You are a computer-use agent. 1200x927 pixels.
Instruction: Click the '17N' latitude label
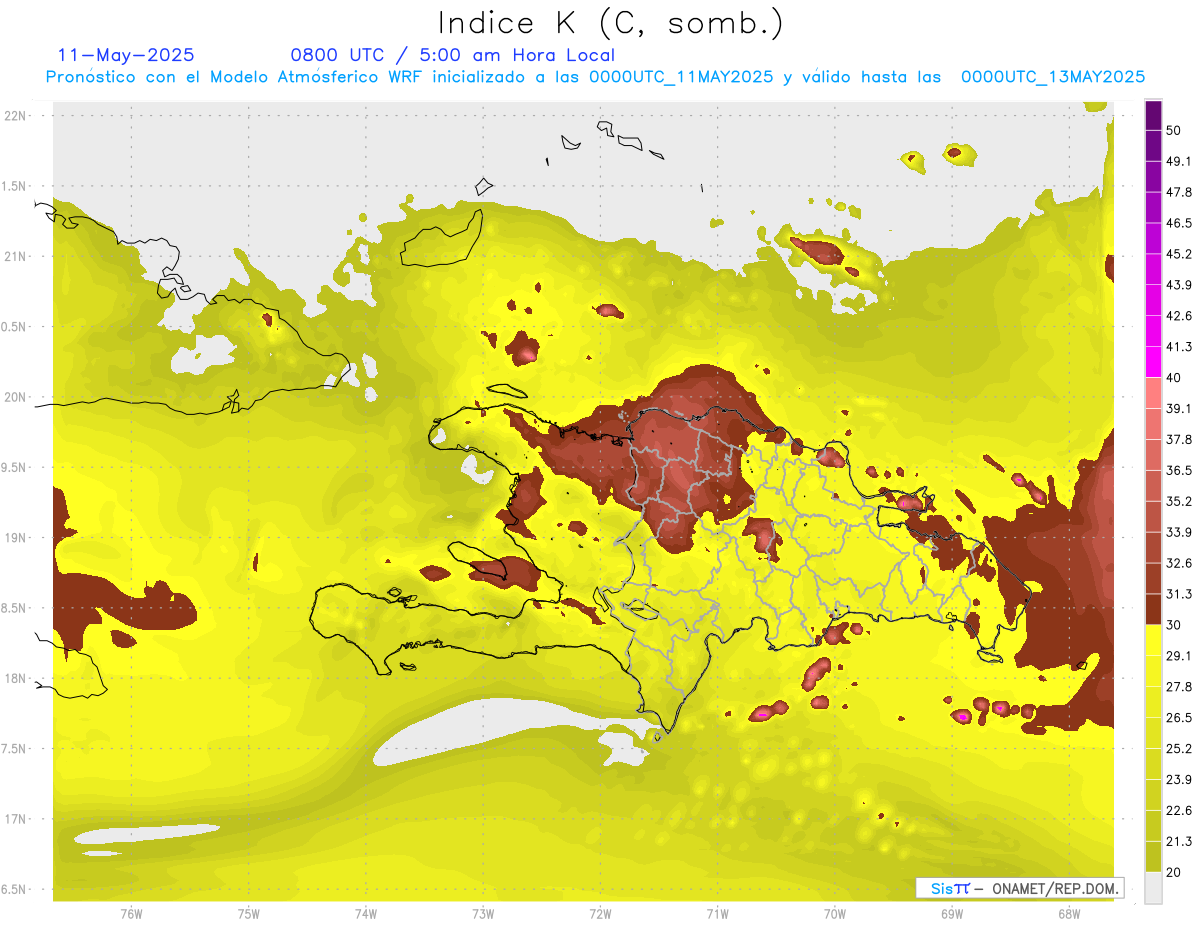tap(16, 819)
